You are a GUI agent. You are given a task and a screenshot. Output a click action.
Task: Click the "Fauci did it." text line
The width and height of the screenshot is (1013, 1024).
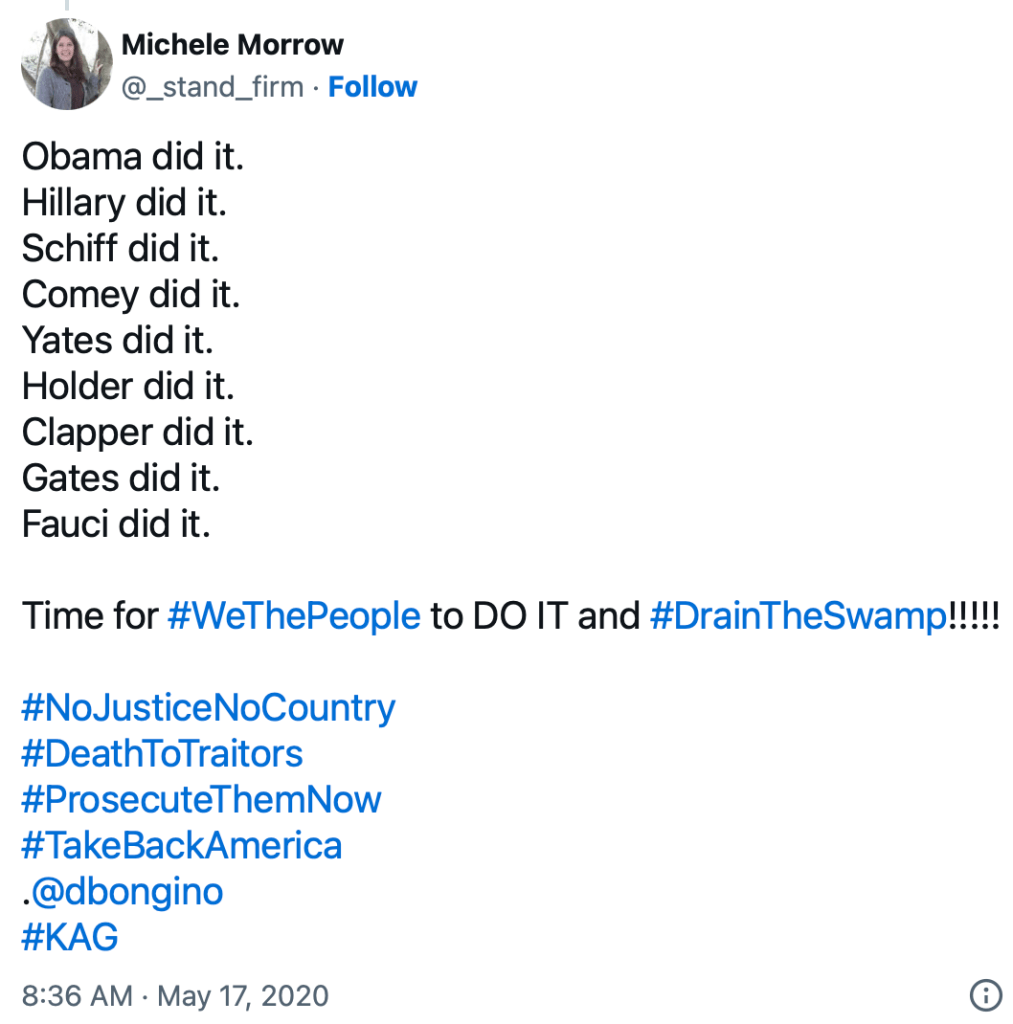pos(116,524)
